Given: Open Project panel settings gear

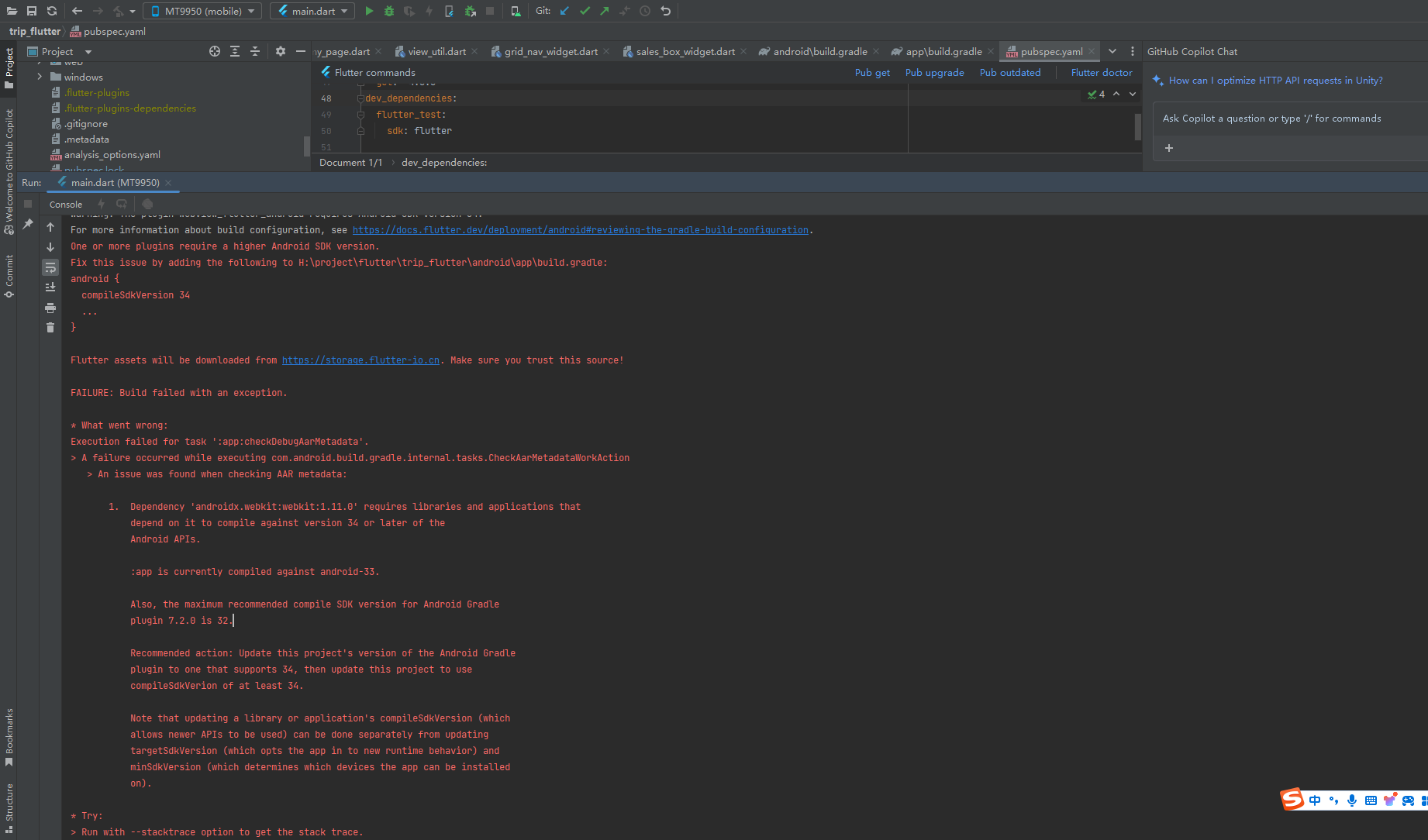Looking at the screenshot, I should [281, 51].
